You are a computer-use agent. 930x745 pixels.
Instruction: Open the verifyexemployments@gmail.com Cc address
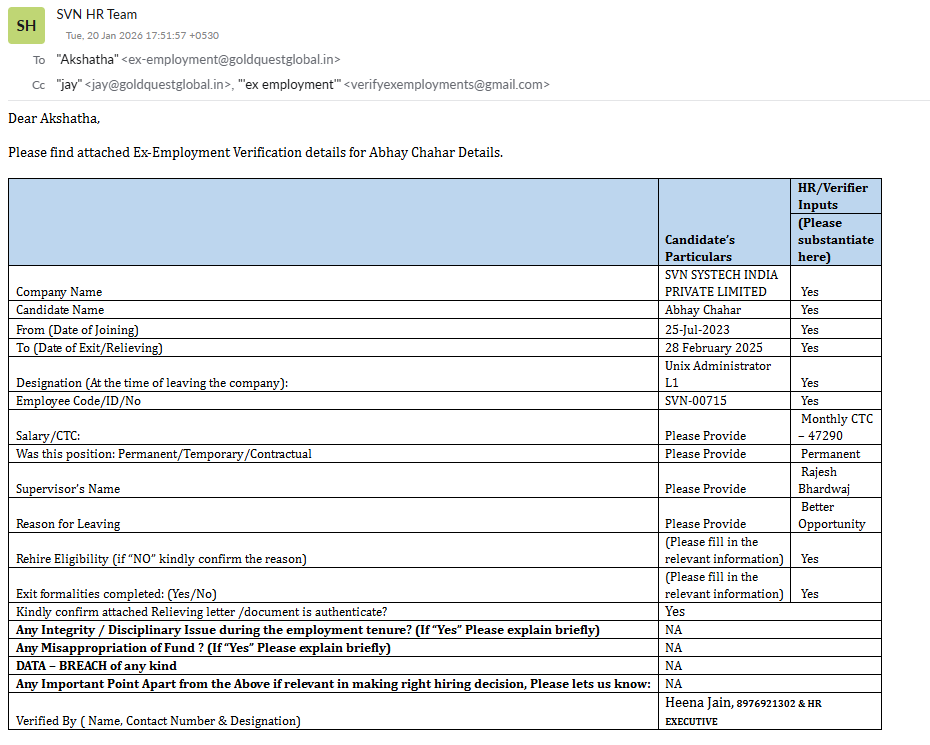[446, 85]
